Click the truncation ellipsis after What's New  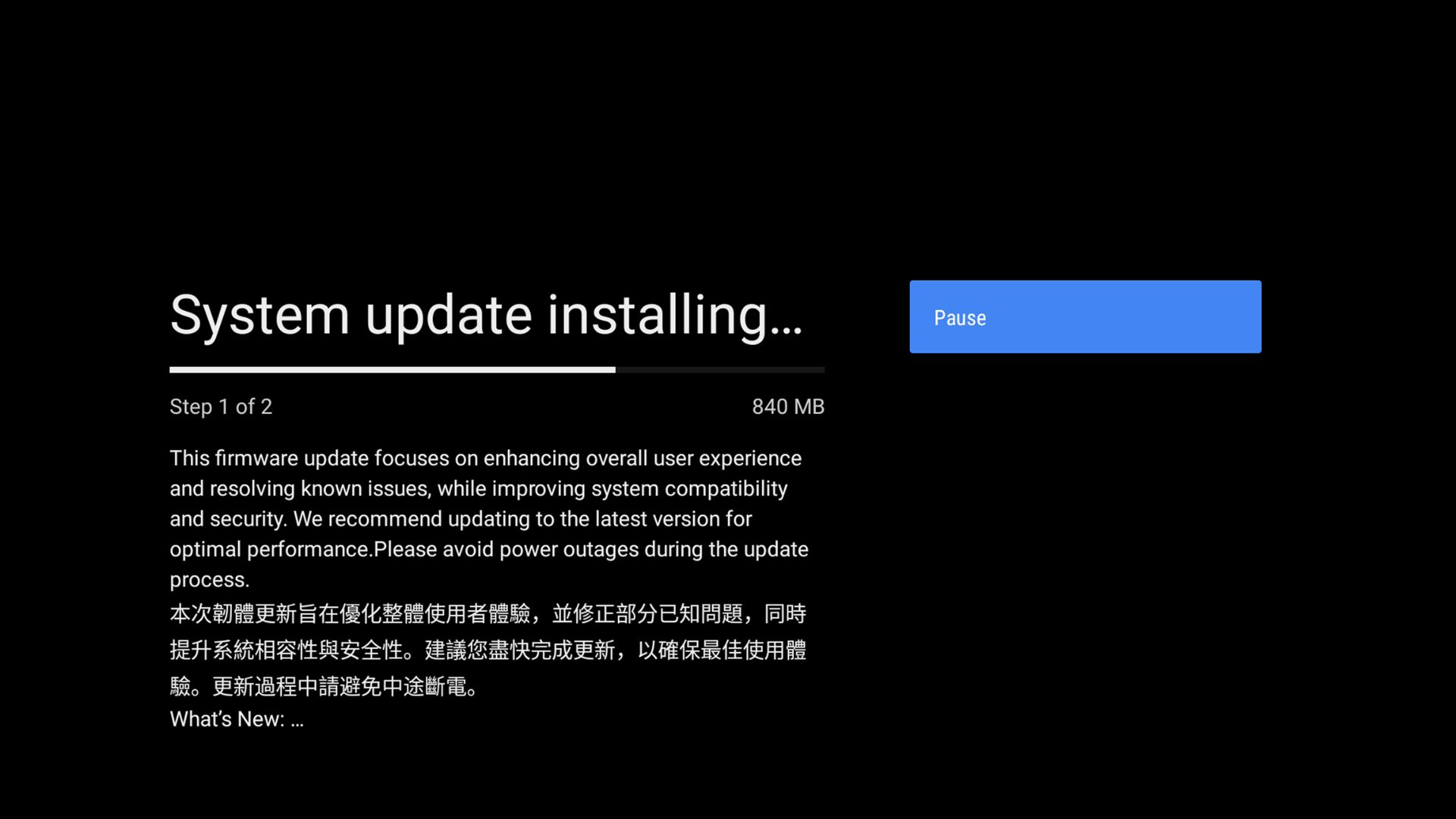pos(297,720)
